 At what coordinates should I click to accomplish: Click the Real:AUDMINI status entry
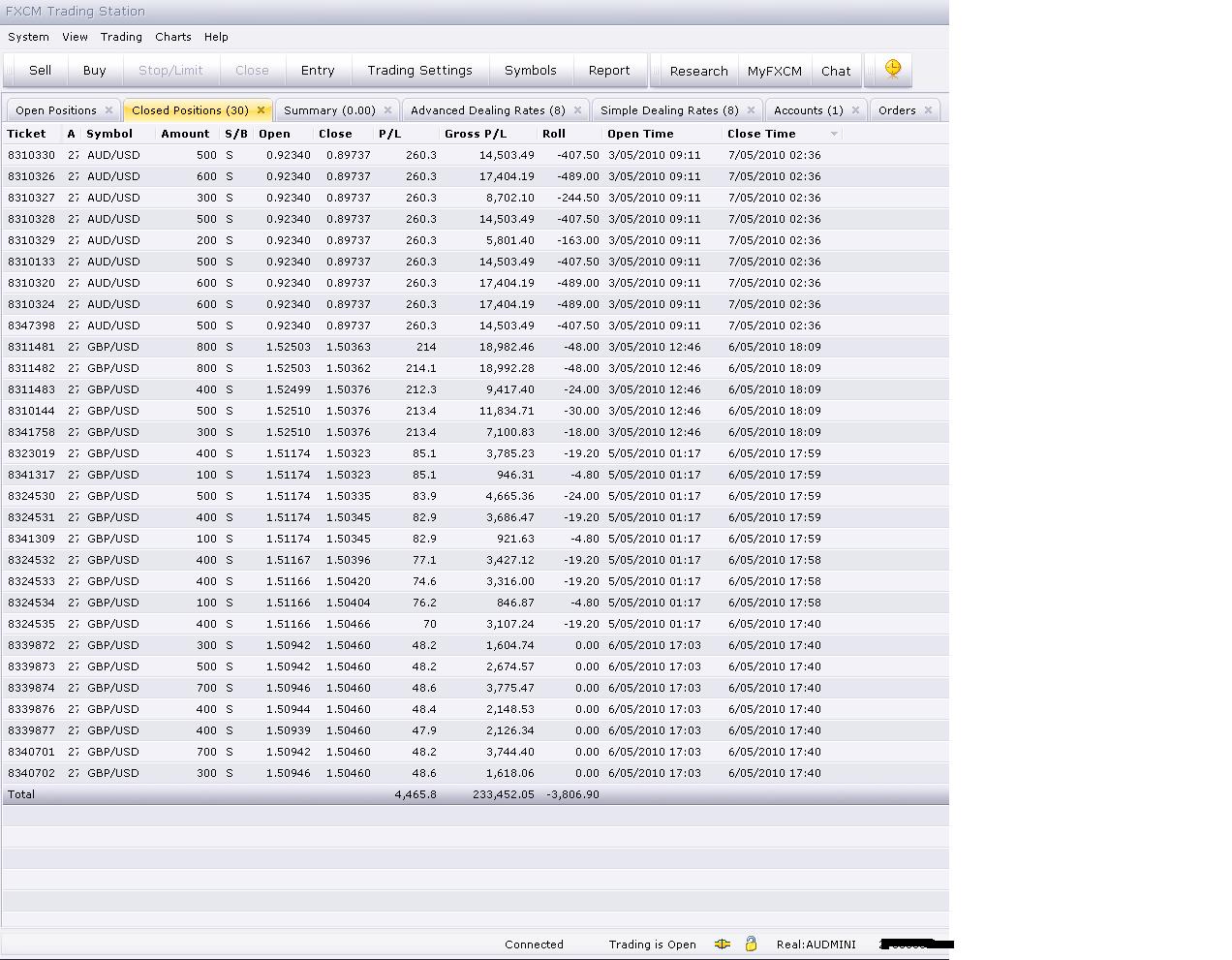click(816, 945)
